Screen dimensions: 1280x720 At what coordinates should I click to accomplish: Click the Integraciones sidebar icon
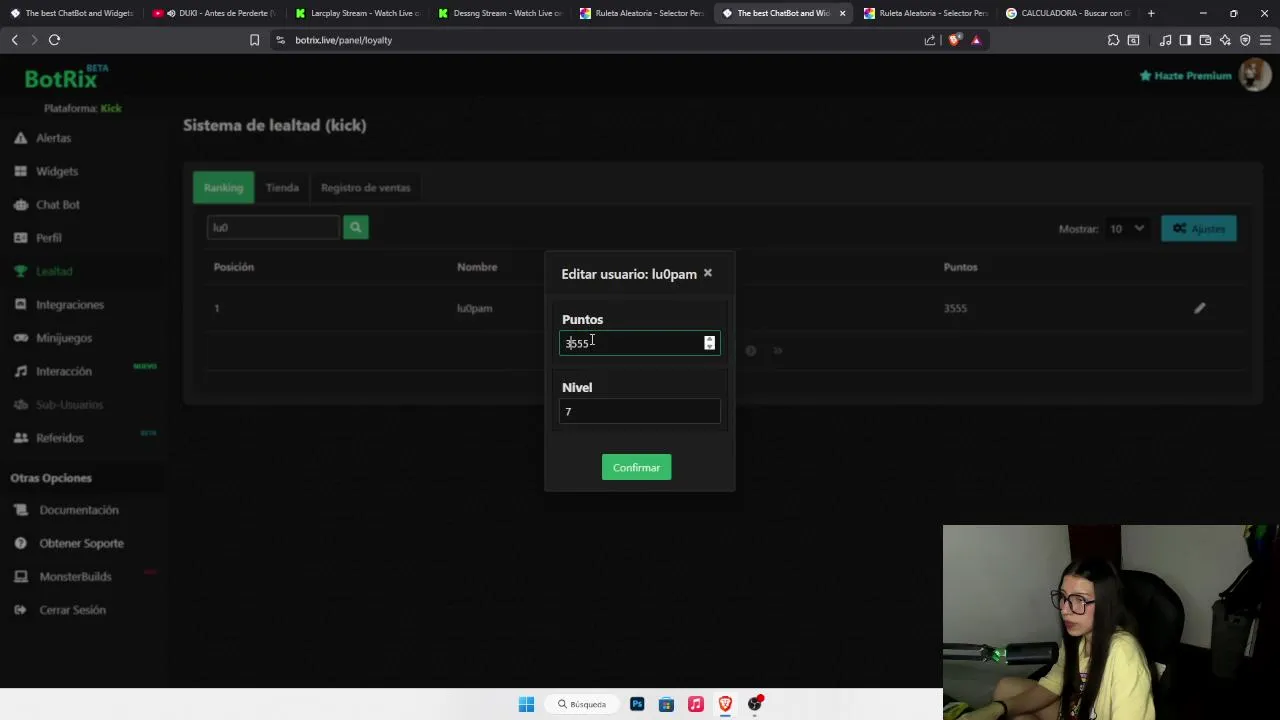click(20, 304)
